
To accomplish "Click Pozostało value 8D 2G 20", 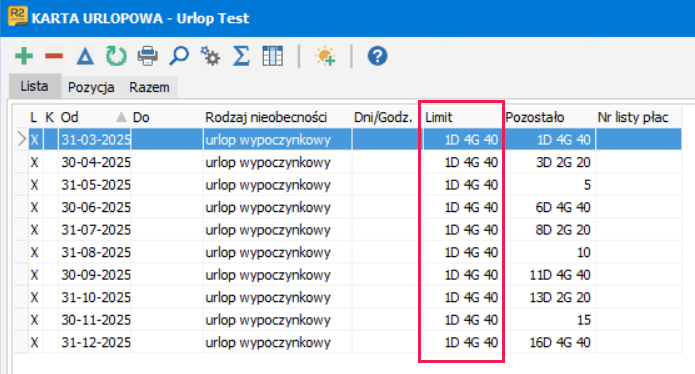I will tap(563, 230).
